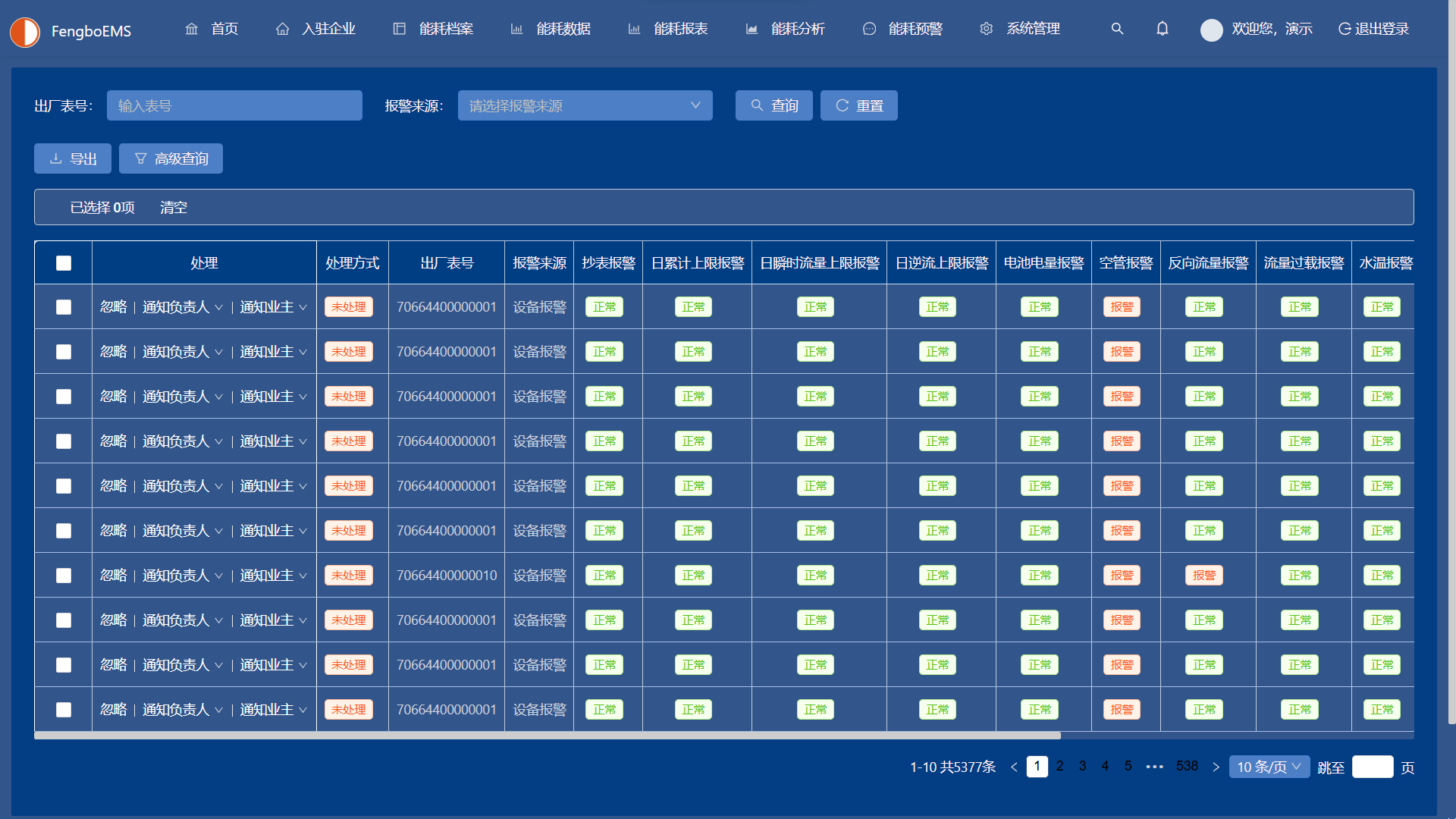1456x819 pixels.
Task: Click the user avatar circle
Action: tap(1211, 30)
